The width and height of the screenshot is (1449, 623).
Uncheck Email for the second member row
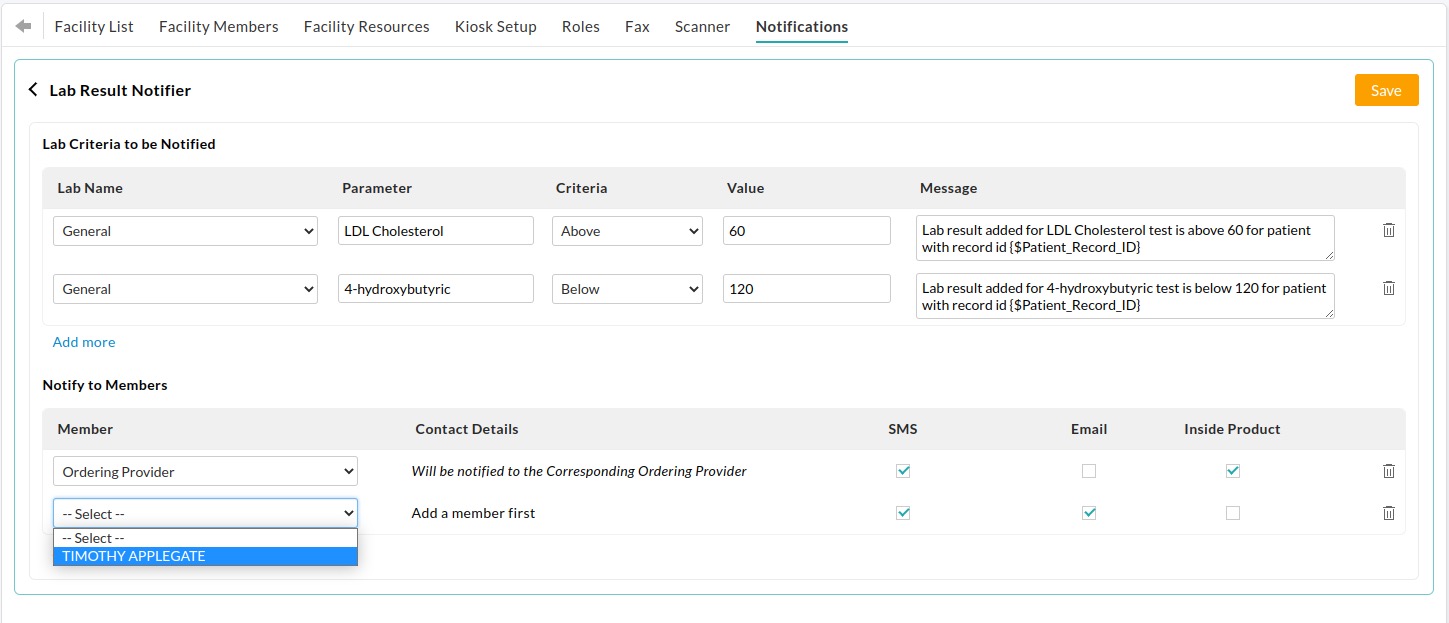1088,512
